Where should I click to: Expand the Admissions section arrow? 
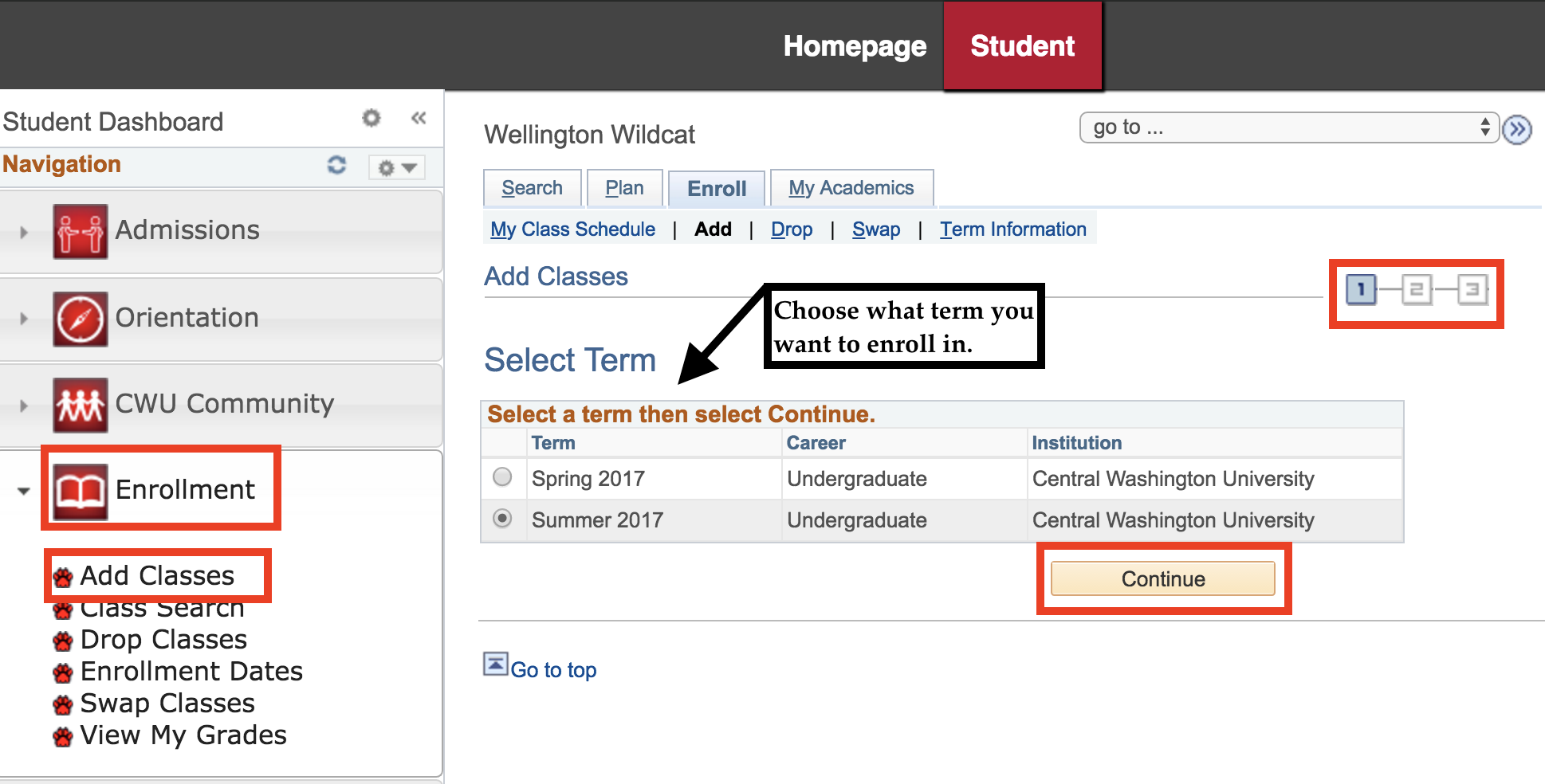(x=24, y=233)
